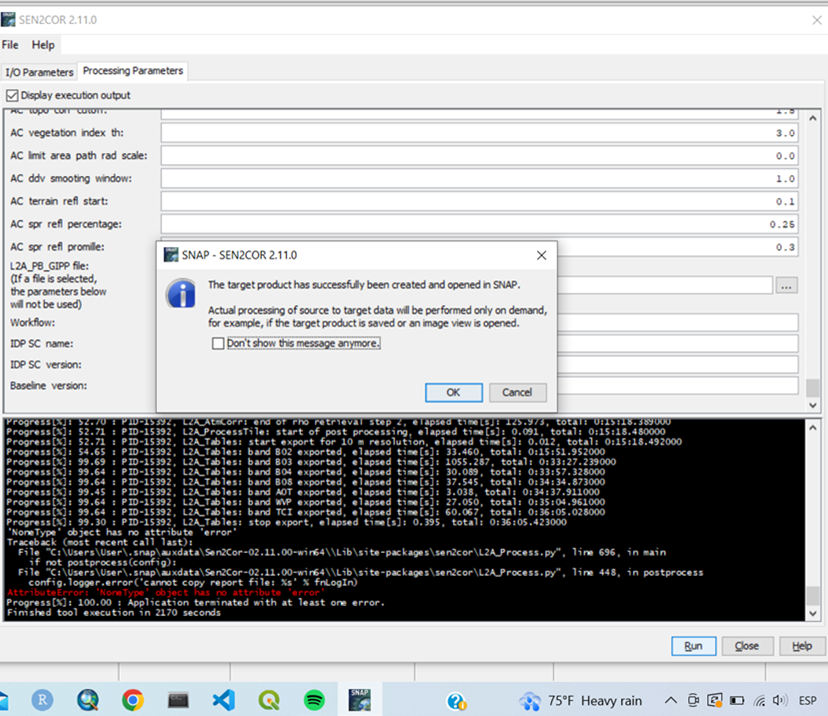The height and width of the screenshot is (716, 828).
Task: Click output console scroll up arrow
Action: tap(813, 428)
